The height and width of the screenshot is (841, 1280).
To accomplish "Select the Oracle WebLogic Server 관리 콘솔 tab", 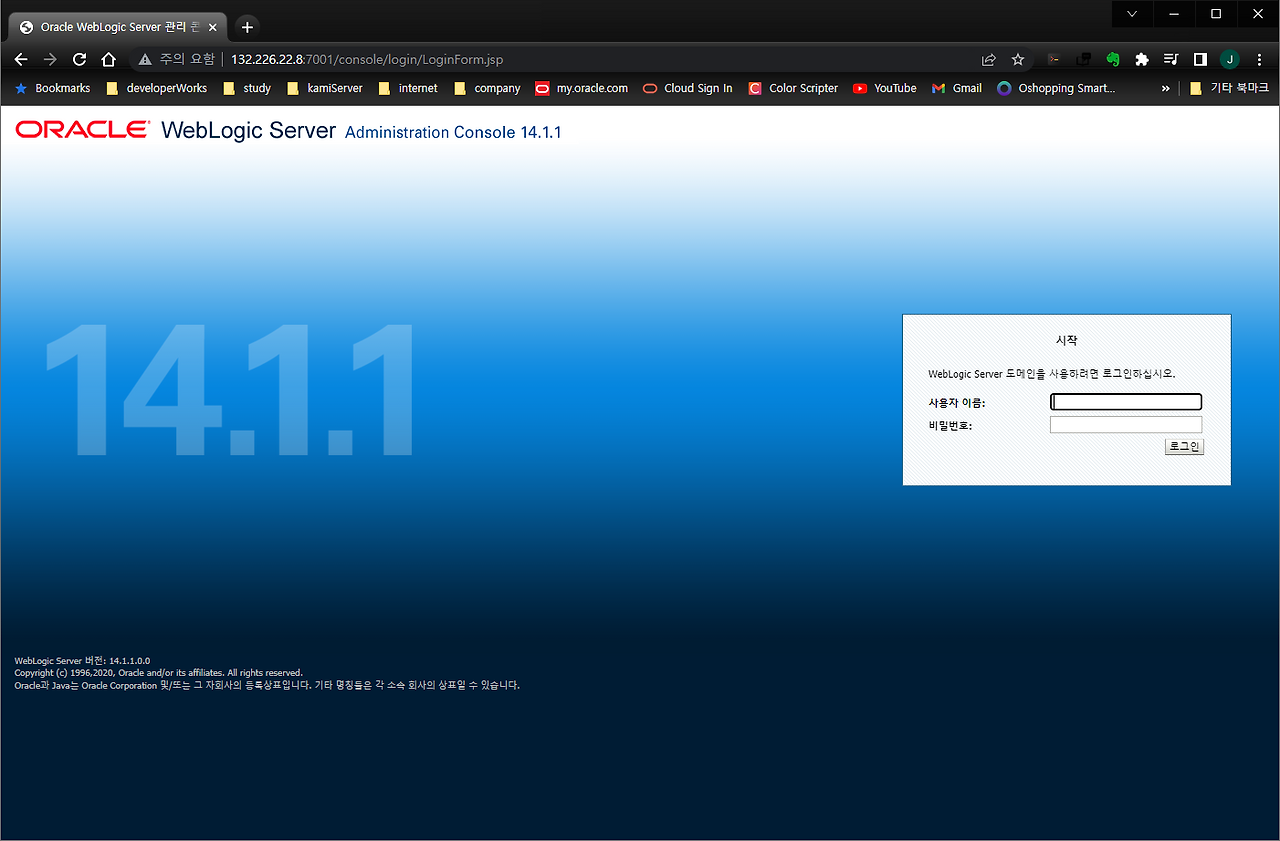I will coord(110,27).
